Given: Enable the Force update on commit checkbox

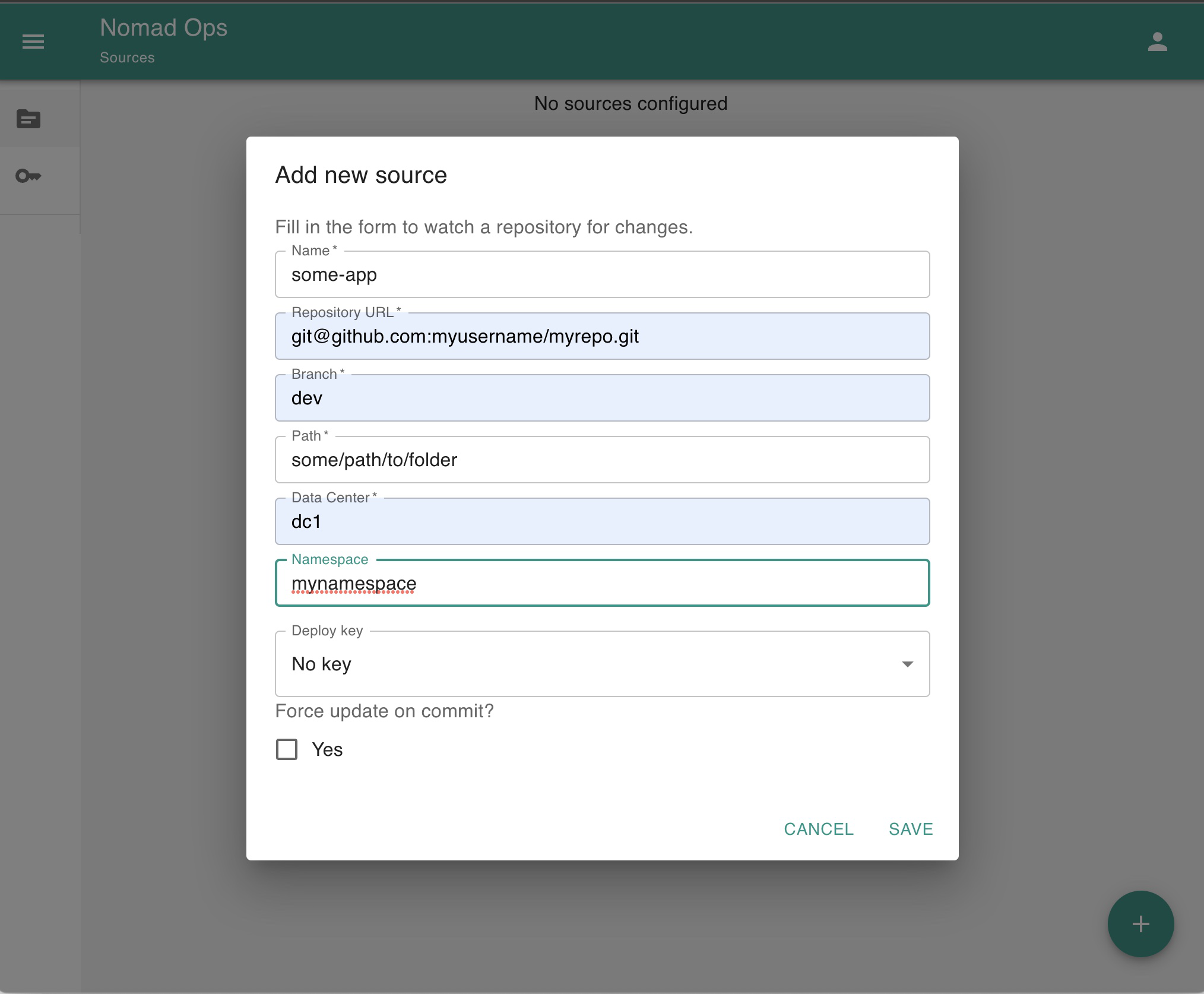Looking at the screenshot, I should [287, 749].
